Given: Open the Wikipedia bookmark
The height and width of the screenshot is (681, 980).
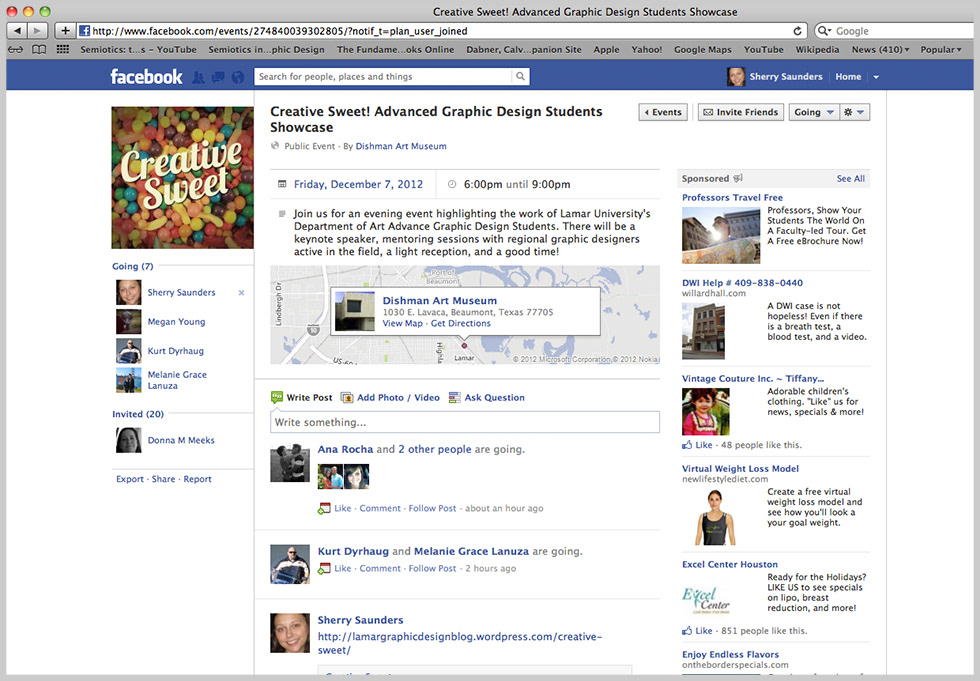Looking at the screenshot, I should tap(817, 49).
